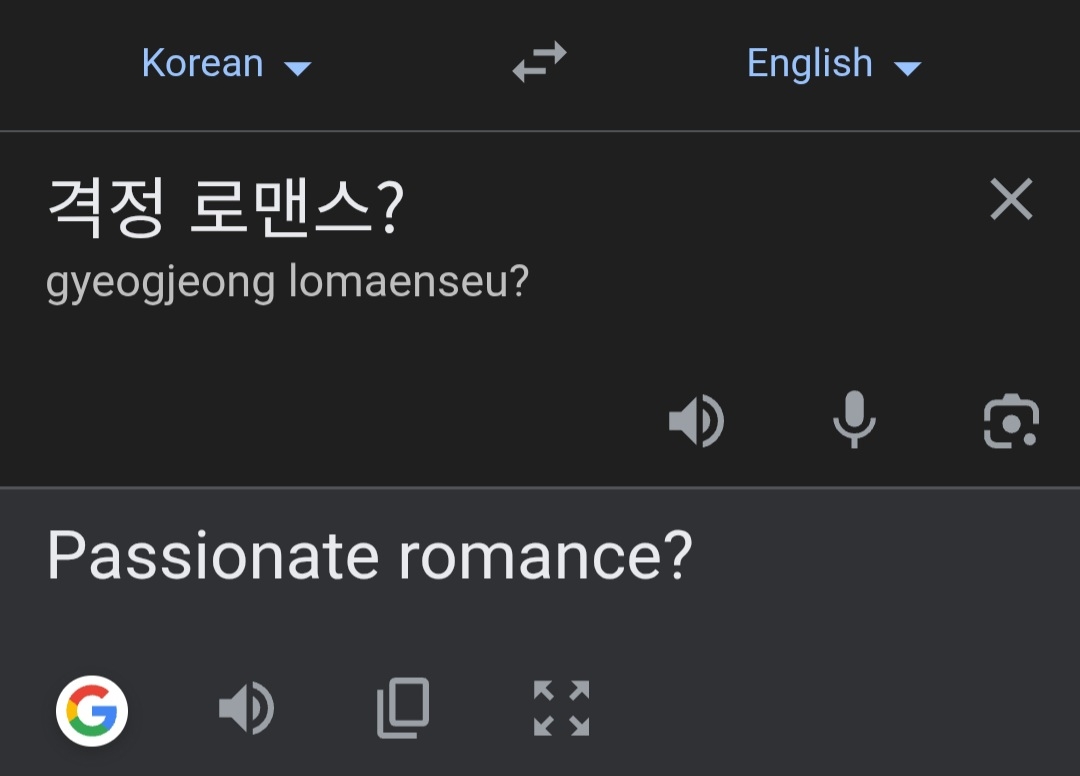The image size is (1080, 776).
Task: Choose target language via English label
Action: 810,63
